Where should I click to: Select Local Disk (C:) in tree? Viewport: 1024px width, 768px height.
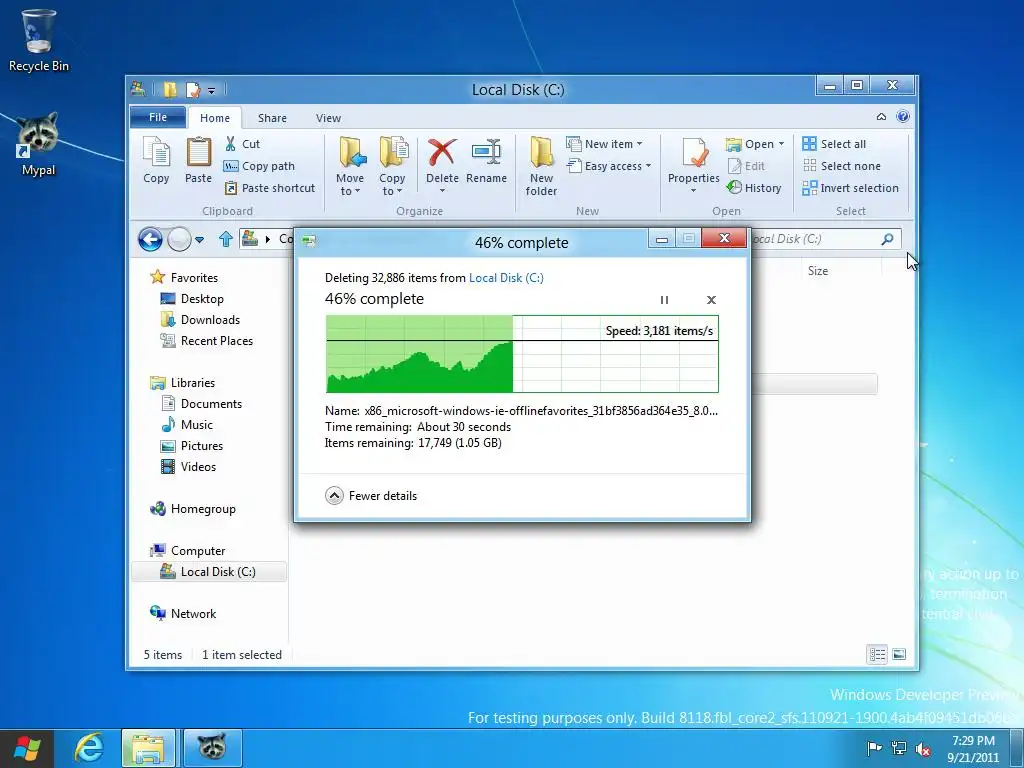[209, 571]
